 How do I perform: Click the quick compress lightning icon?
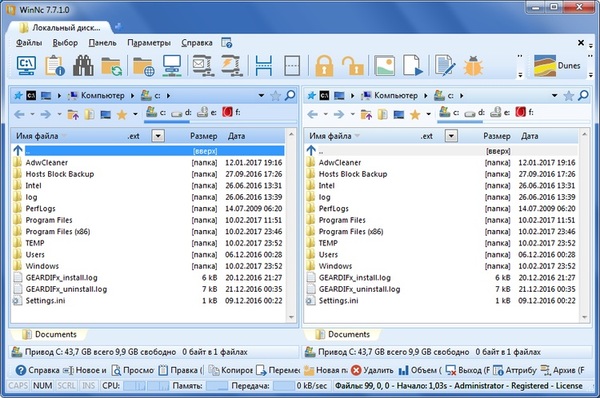tap(232, 65)
